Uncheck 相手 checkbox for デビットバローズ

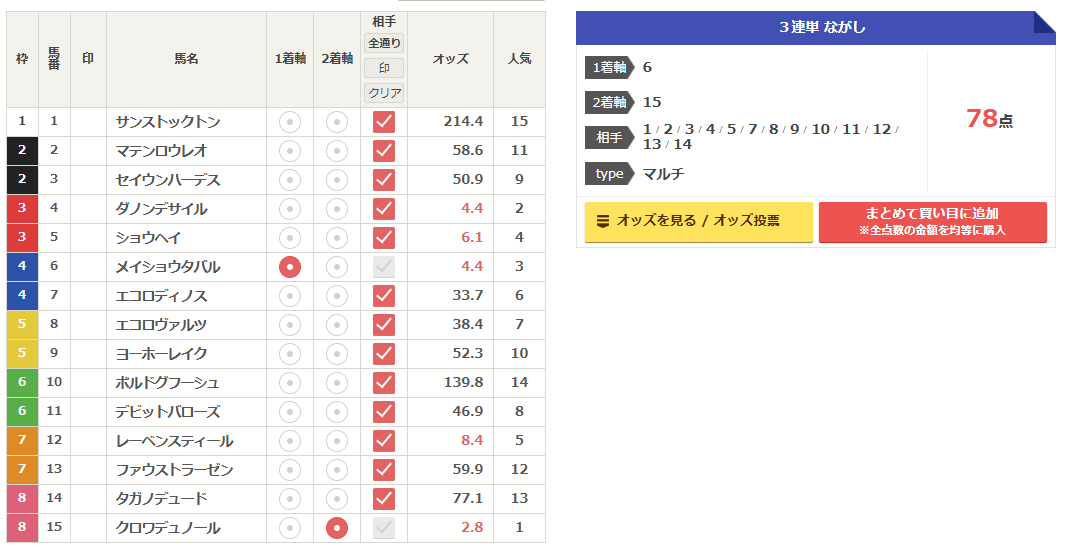(384, 412)
